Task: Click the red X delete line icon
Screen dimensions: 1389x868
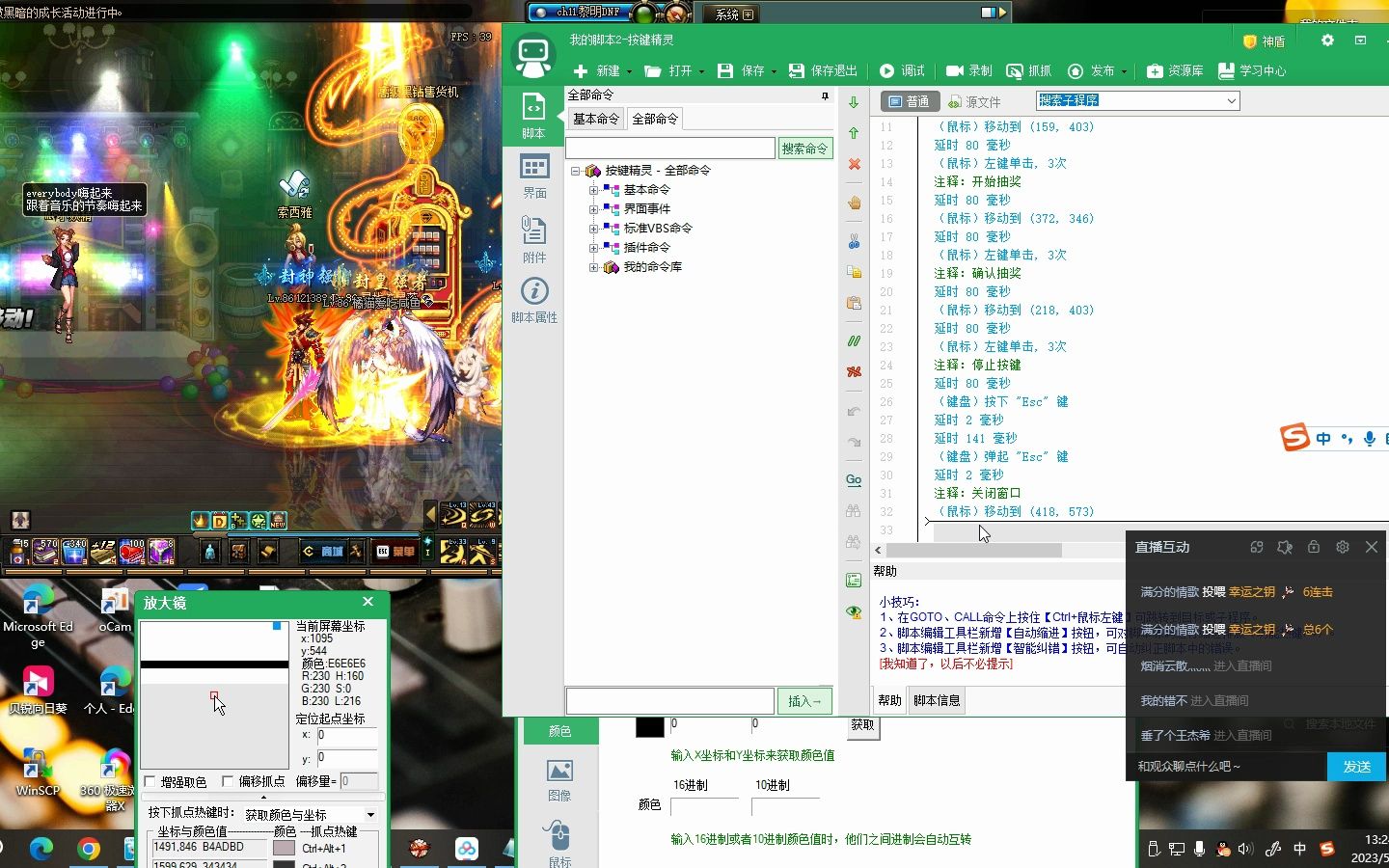Action: 854,164
